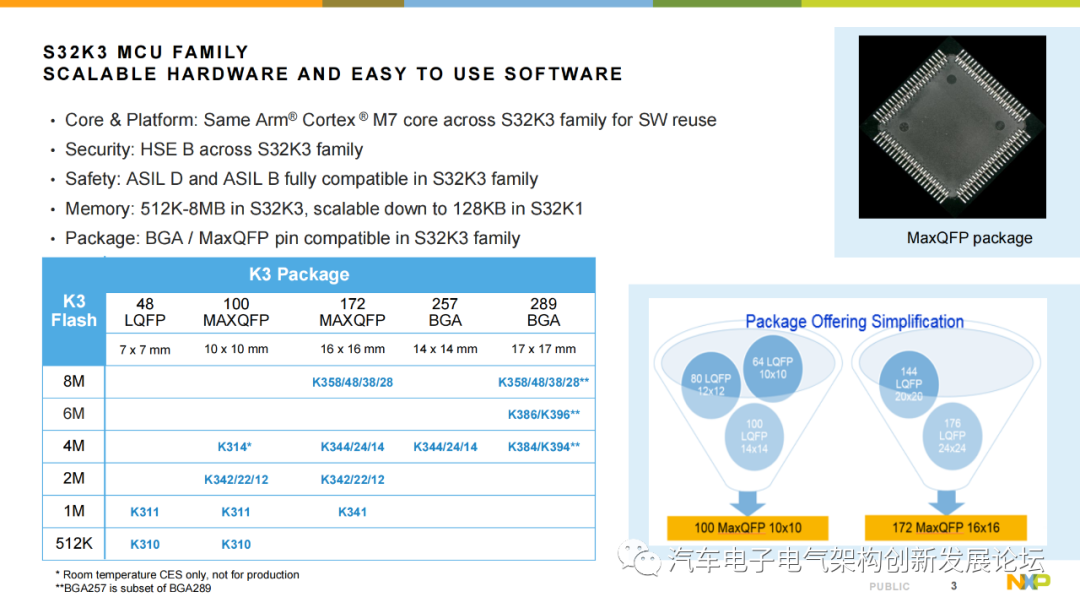Click the 512K flash row label
This screenshot has width=1080, height=608.
coord(74,543)
